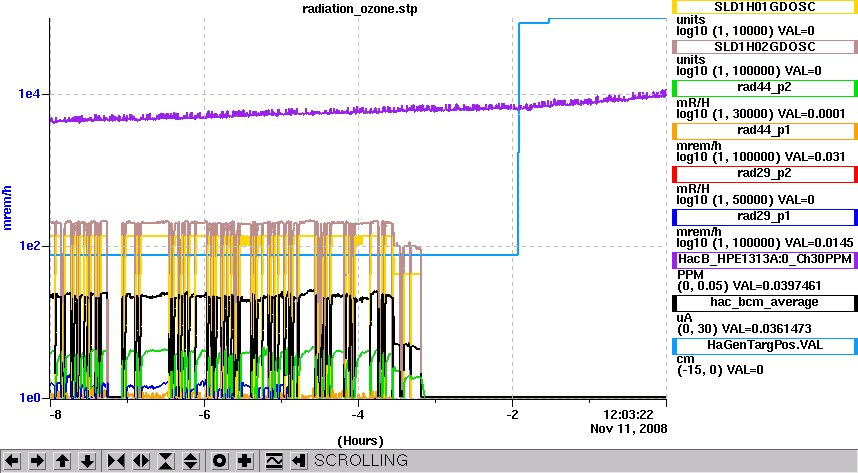This screenshot has height=473, width=858.
Task: Click the return-to-scrolling arrow icon
Action: click(298, 461)
